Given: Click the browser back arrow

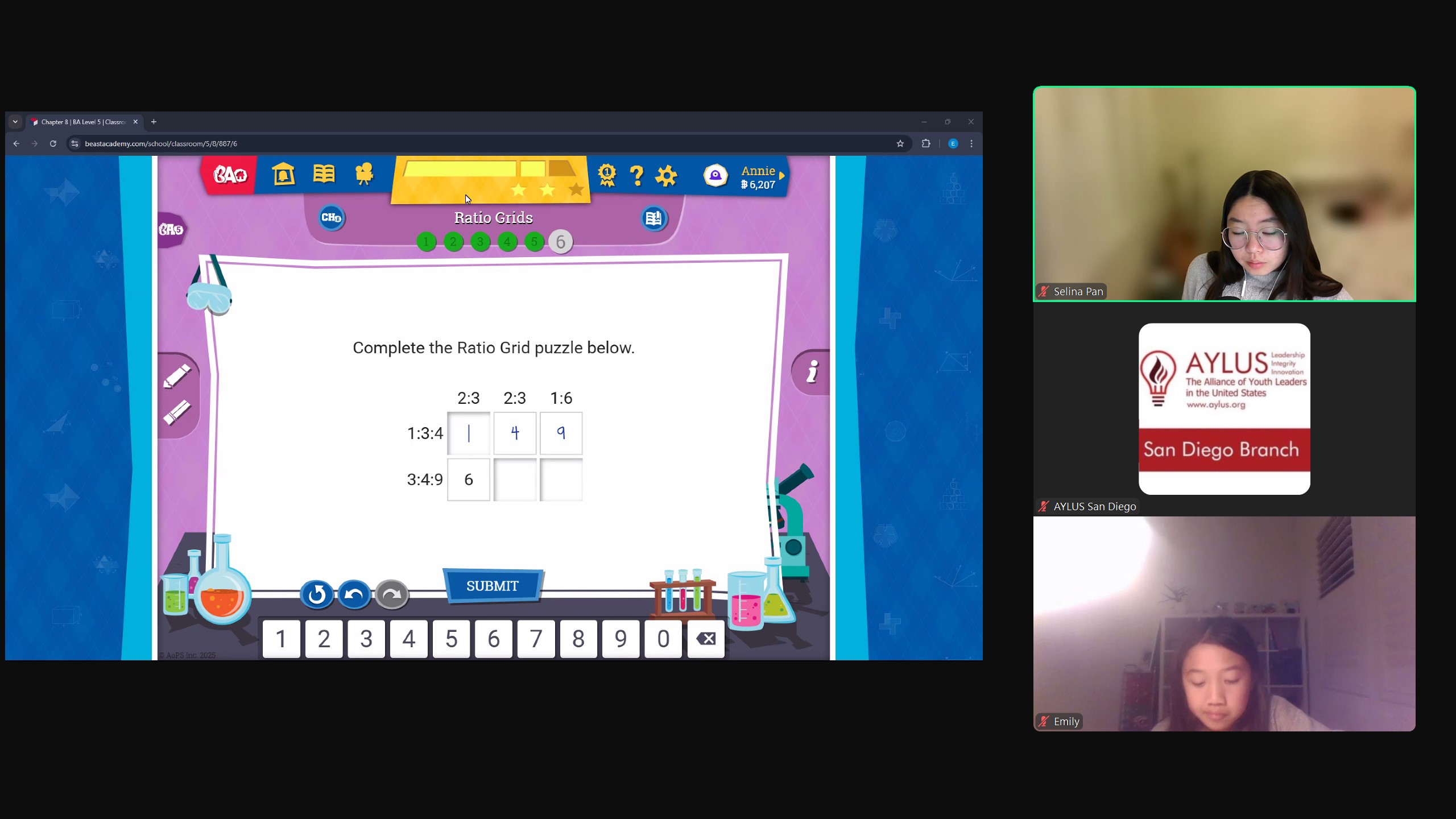Looking at the screenshot, I should [16, 144].
